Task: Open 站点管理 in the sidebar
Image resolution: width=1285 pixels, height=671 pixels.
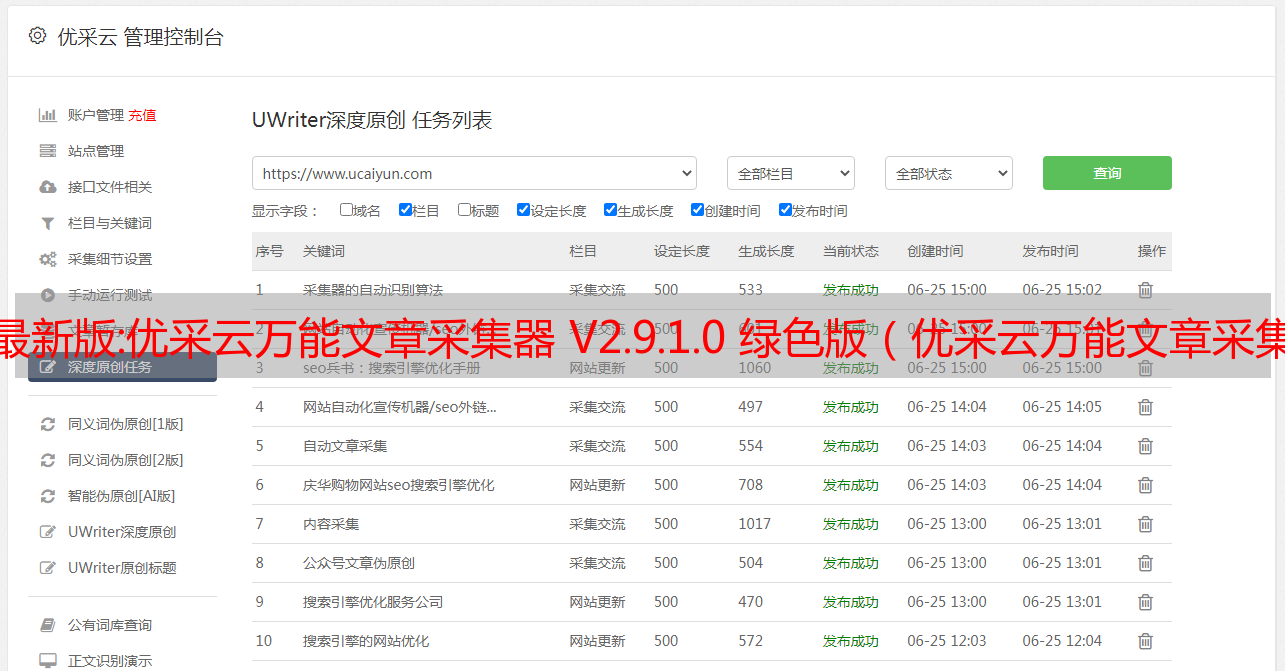Action: click(x=96, y=151)
